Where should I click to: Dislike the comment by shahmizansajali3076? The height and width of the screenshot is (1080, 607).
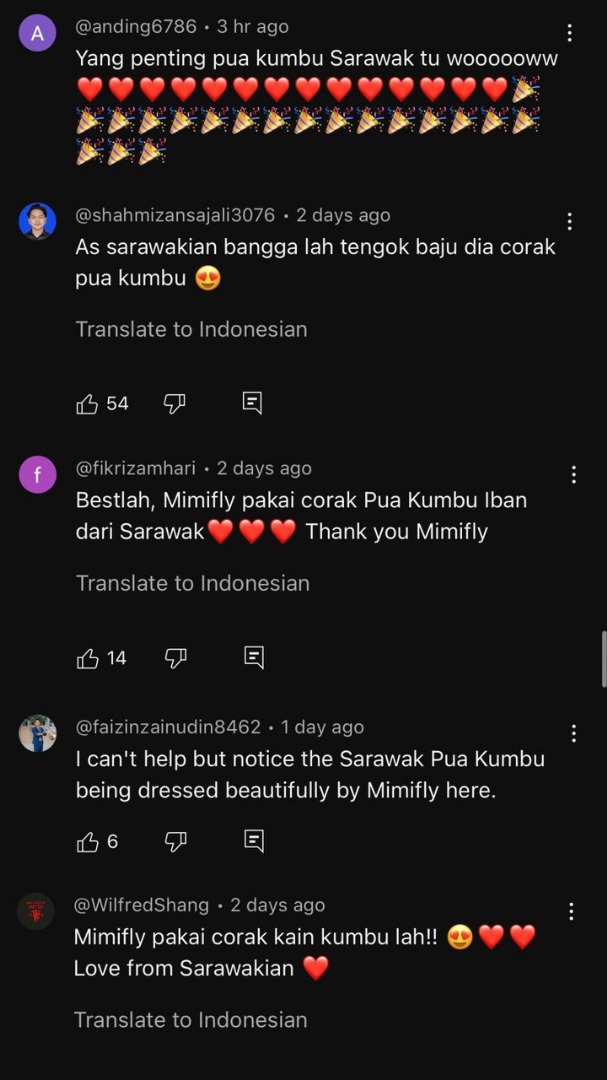click(x=175, y=403)
